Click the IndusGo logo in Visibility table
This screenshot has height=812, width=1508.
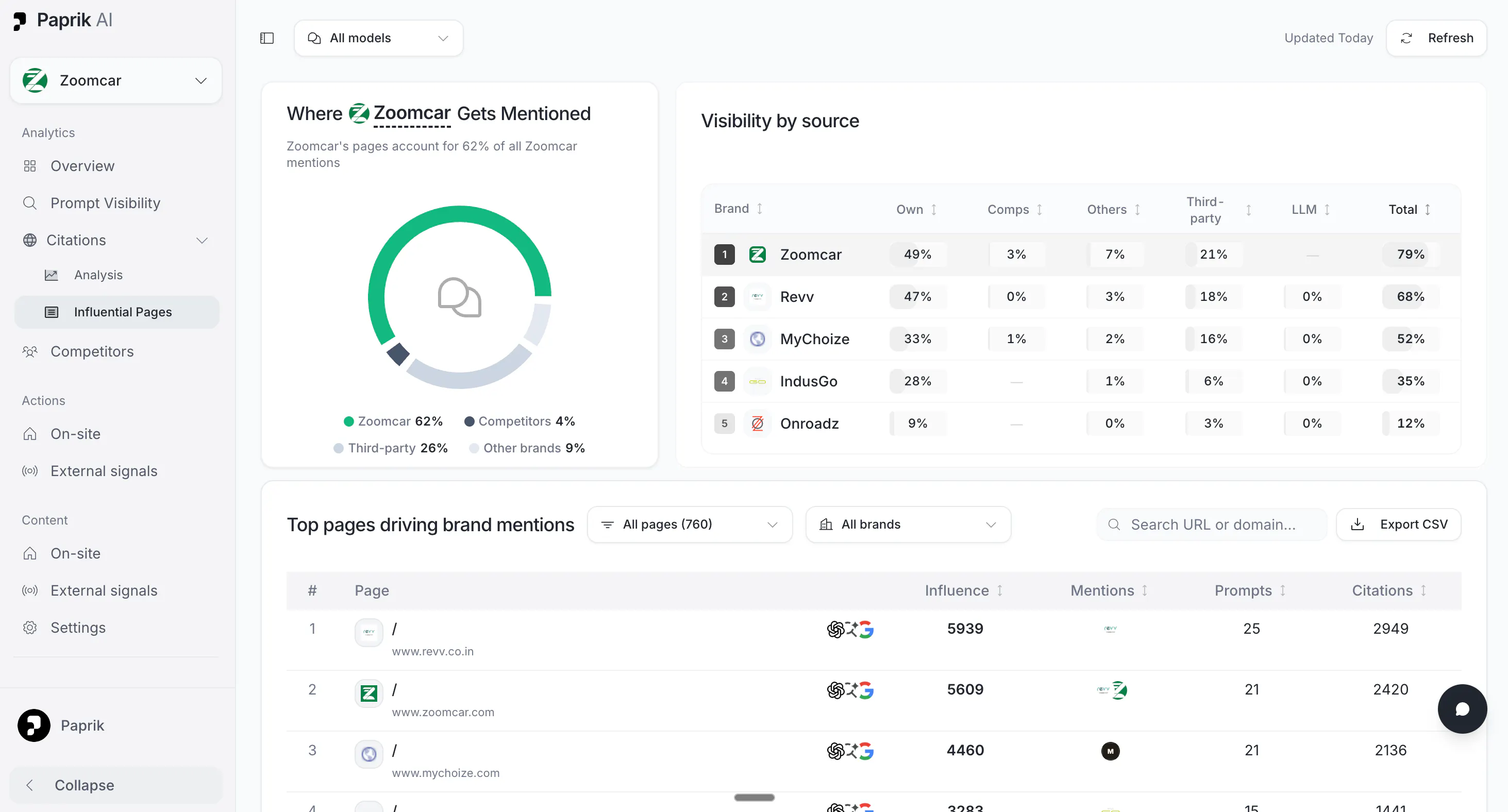pos(758,381)
